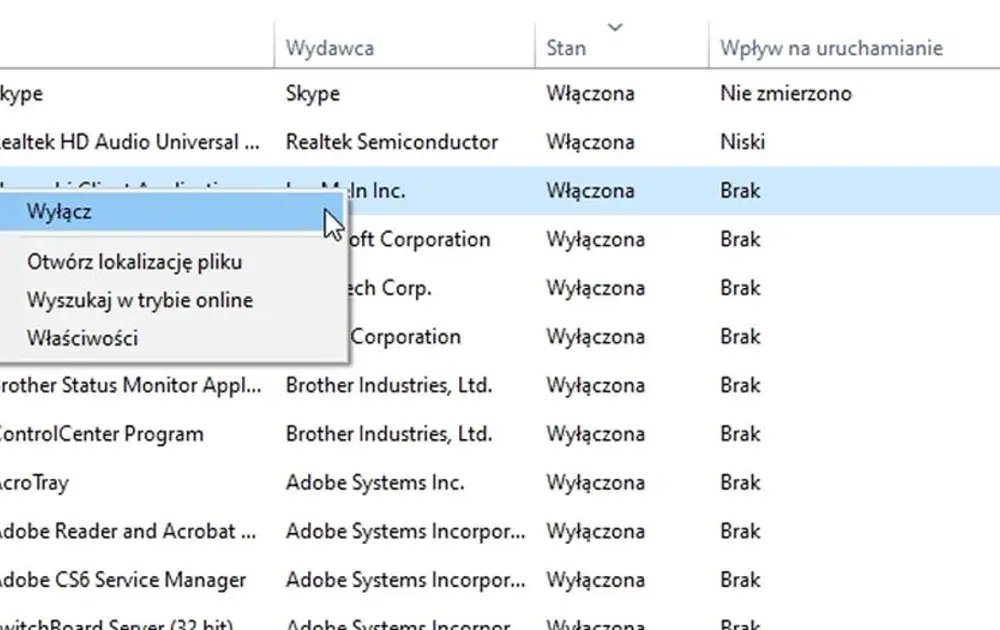
Task: Click Brak impact in Adobe CS6 row
Action: click(x=740, y=580)
